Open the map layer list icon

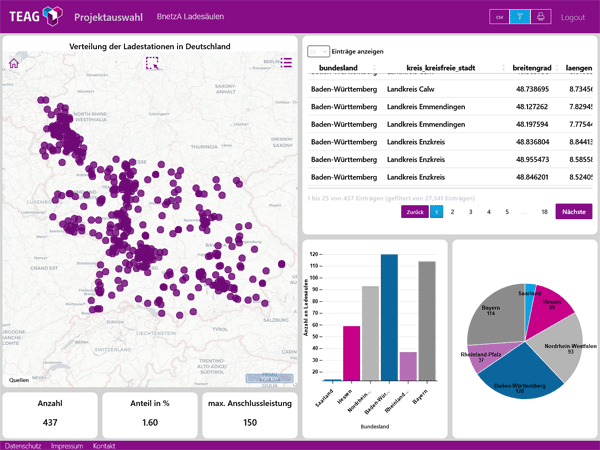tap(286, 62)
